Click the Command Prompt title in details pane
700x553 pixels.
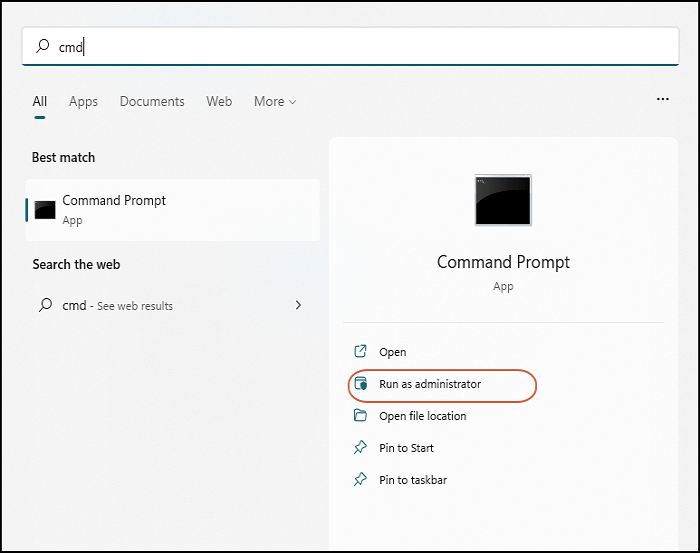point(503,262)
